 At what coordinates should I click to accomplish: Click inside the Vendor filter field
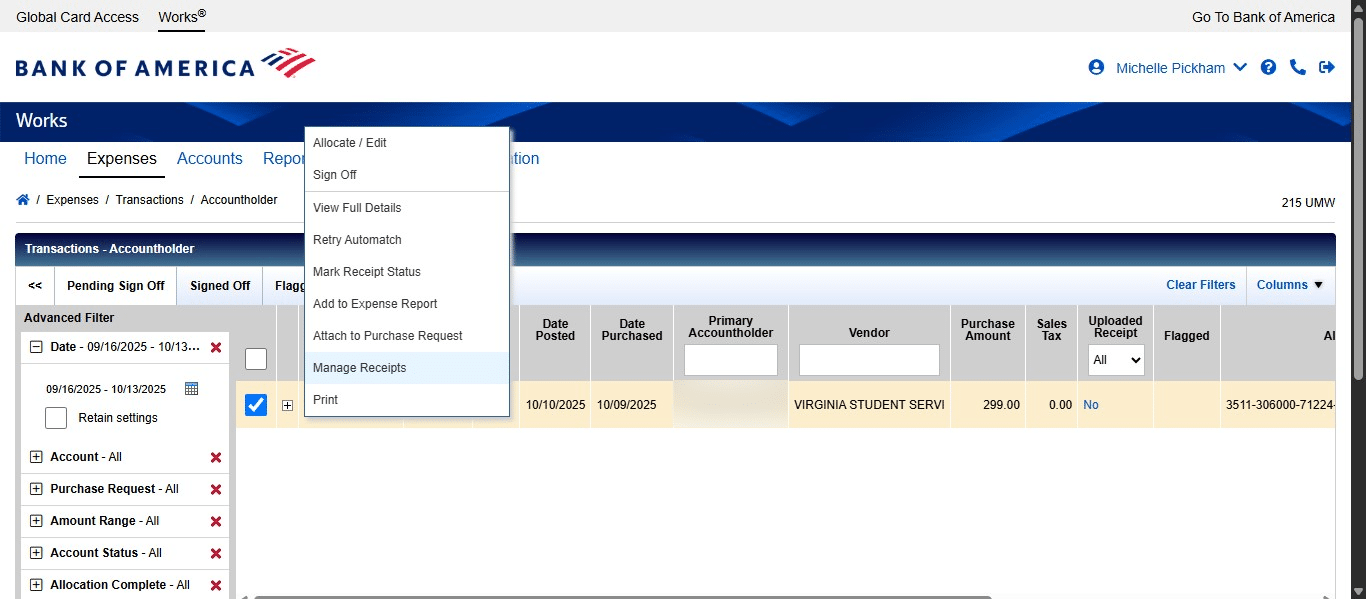coord(869,360)
